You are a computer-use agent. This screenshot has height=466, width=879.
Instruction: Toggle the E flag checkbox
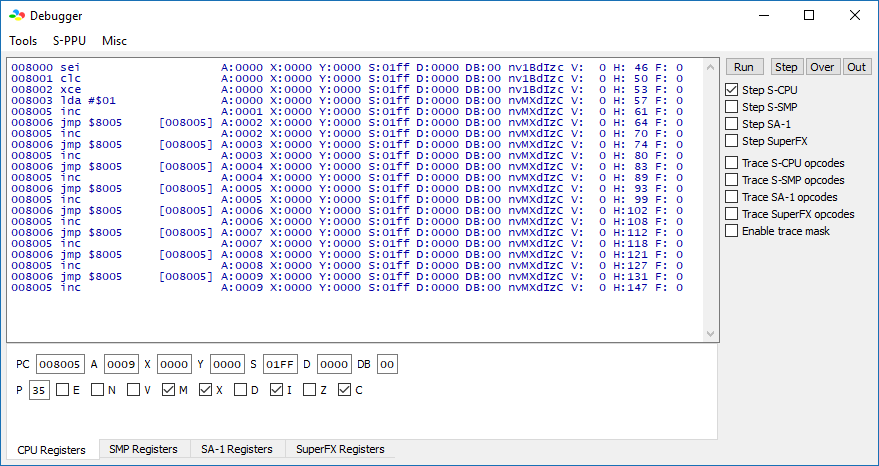pos(63,390)
